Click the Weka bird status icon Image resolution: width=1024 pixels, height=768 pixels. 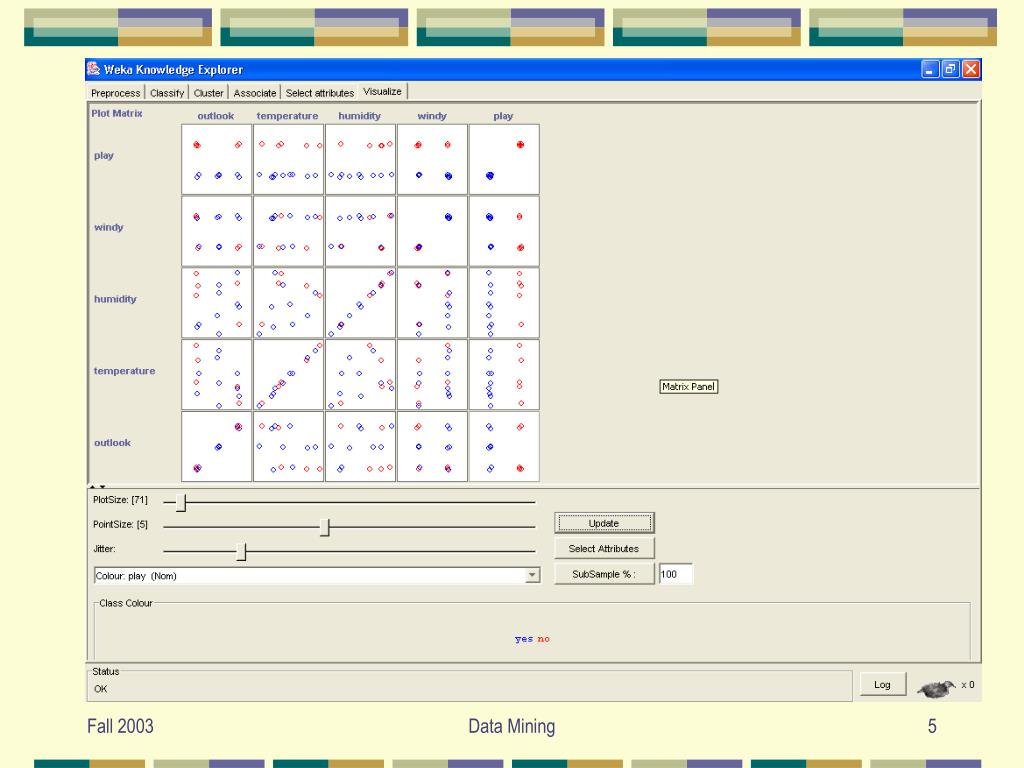pos(936,688)
